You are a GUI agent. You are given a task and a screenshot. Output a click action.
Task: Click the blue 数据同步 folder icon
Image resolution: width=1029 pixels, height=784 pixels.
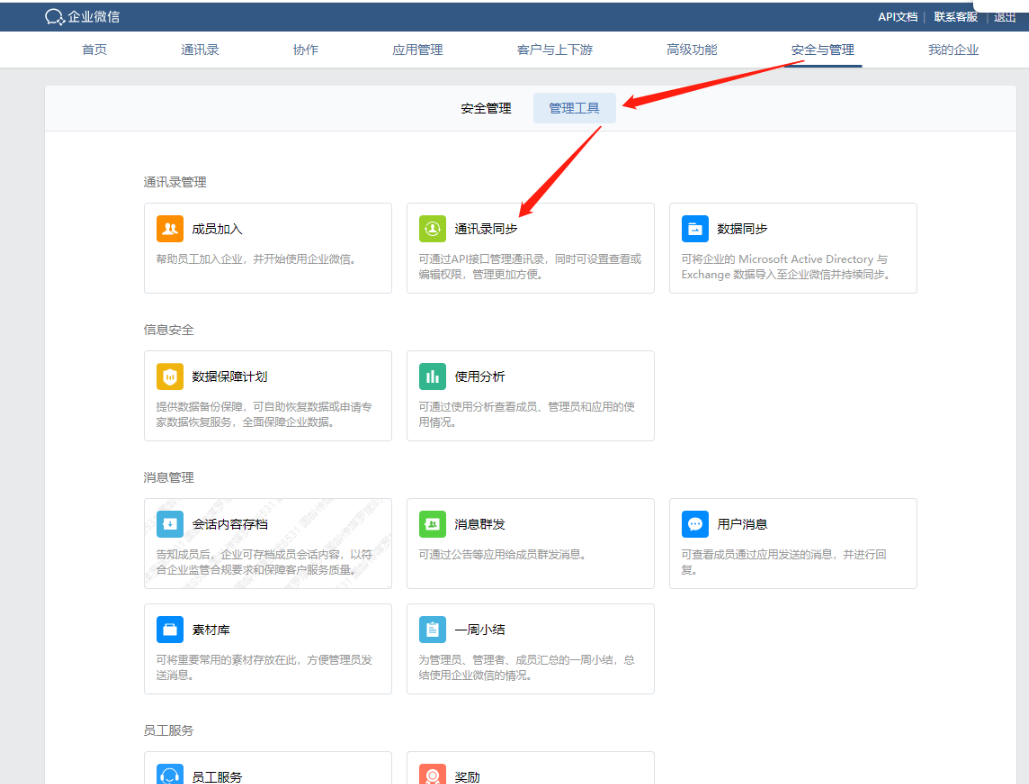695,229
